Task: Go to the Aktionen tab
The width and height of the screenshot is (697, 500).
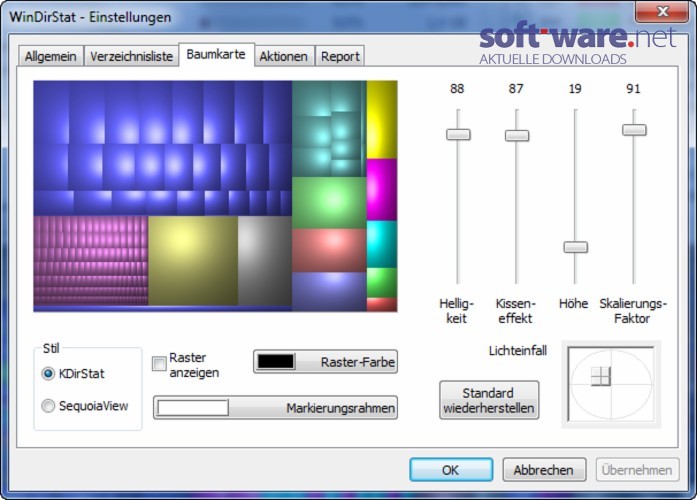Action: click(x=284, y=56)
